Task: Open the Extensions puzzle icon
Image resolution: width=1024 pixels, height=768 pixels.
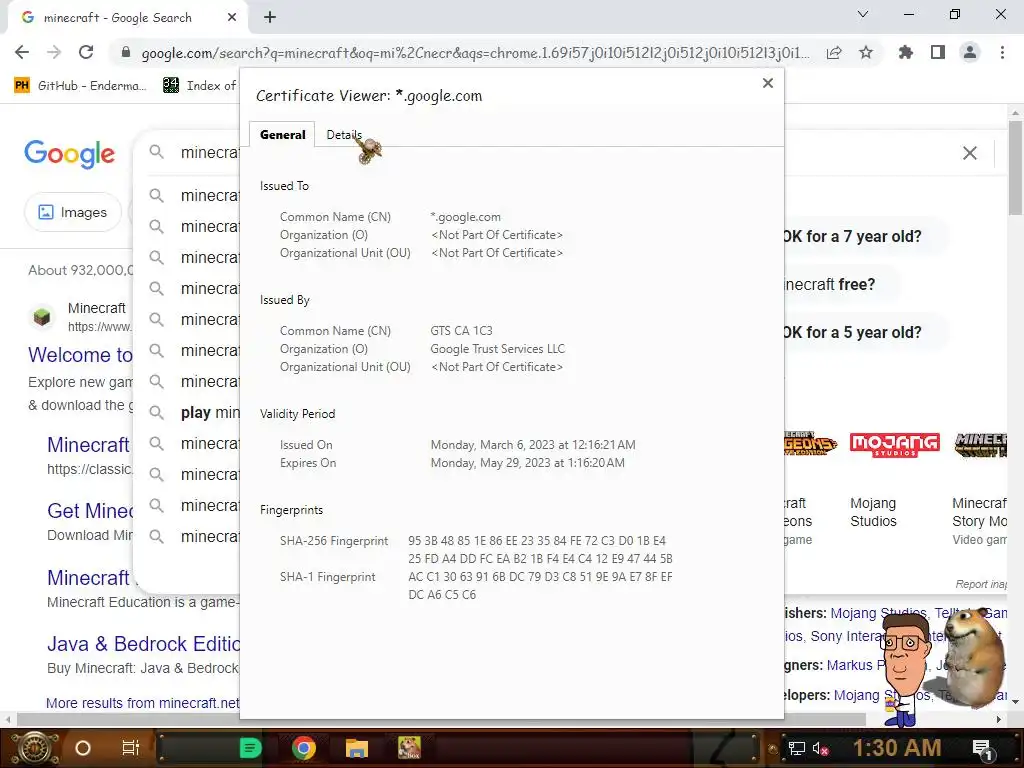Action: (905, 52)
